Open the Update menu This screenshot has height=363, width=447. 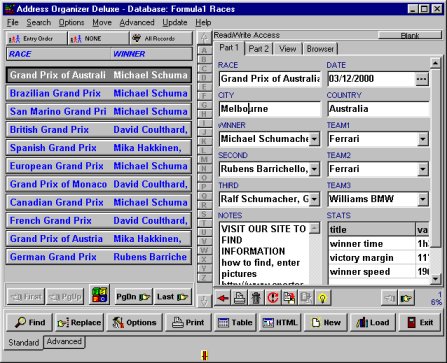coord(175,23)
